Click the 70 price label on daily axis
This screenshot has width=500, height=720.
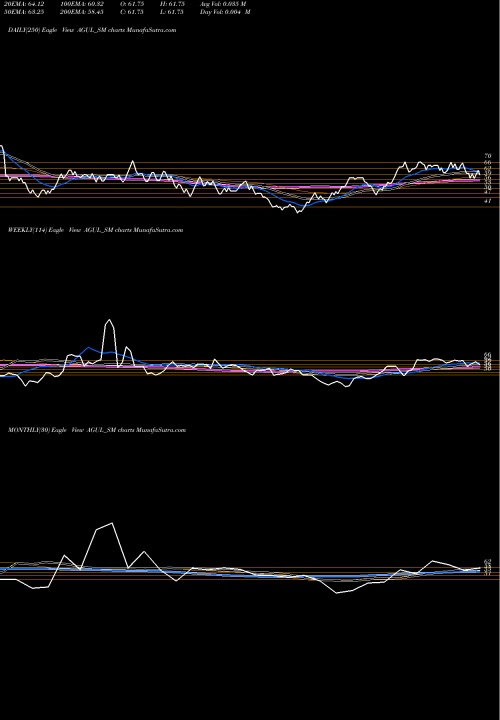point(488,156)
